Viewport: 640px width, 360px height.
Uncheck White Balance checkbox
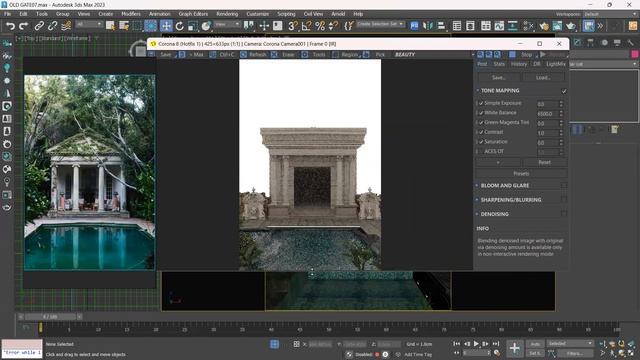pos(481,113)
